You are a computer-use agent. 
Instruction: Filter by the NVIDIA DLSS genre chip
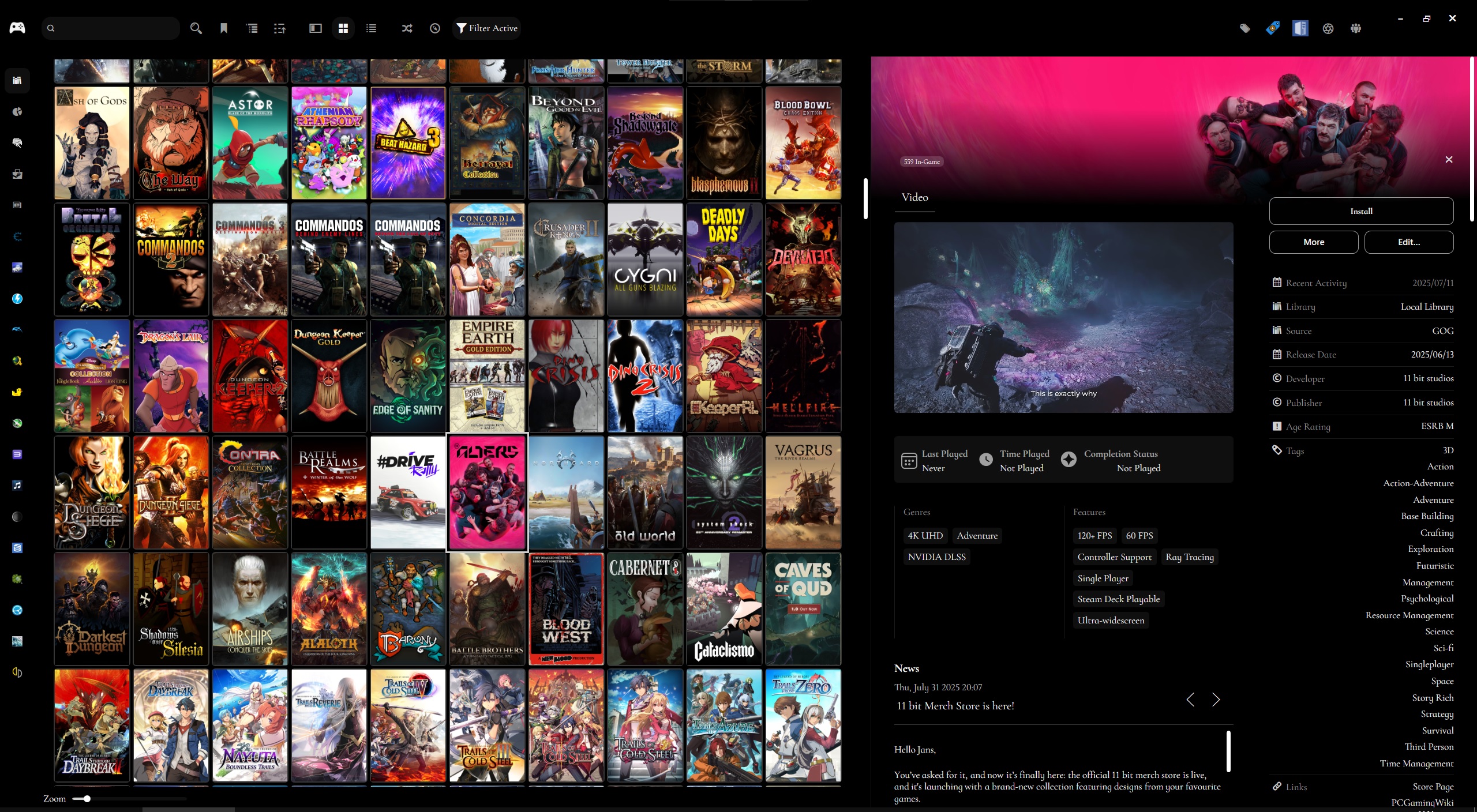(x=936, y=557)
